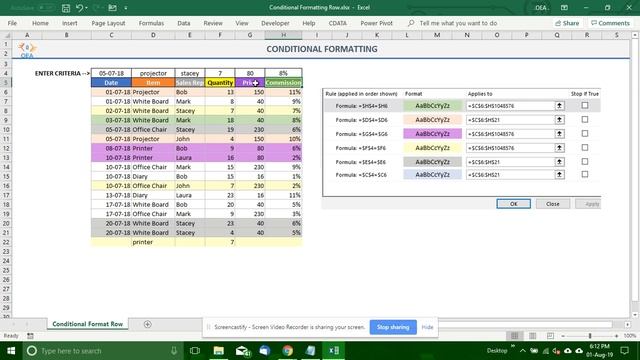Click the Tell me search magnifier icon
Image resolution: width=640 pixels, height=360 pixels.
[x=411, y=23]
